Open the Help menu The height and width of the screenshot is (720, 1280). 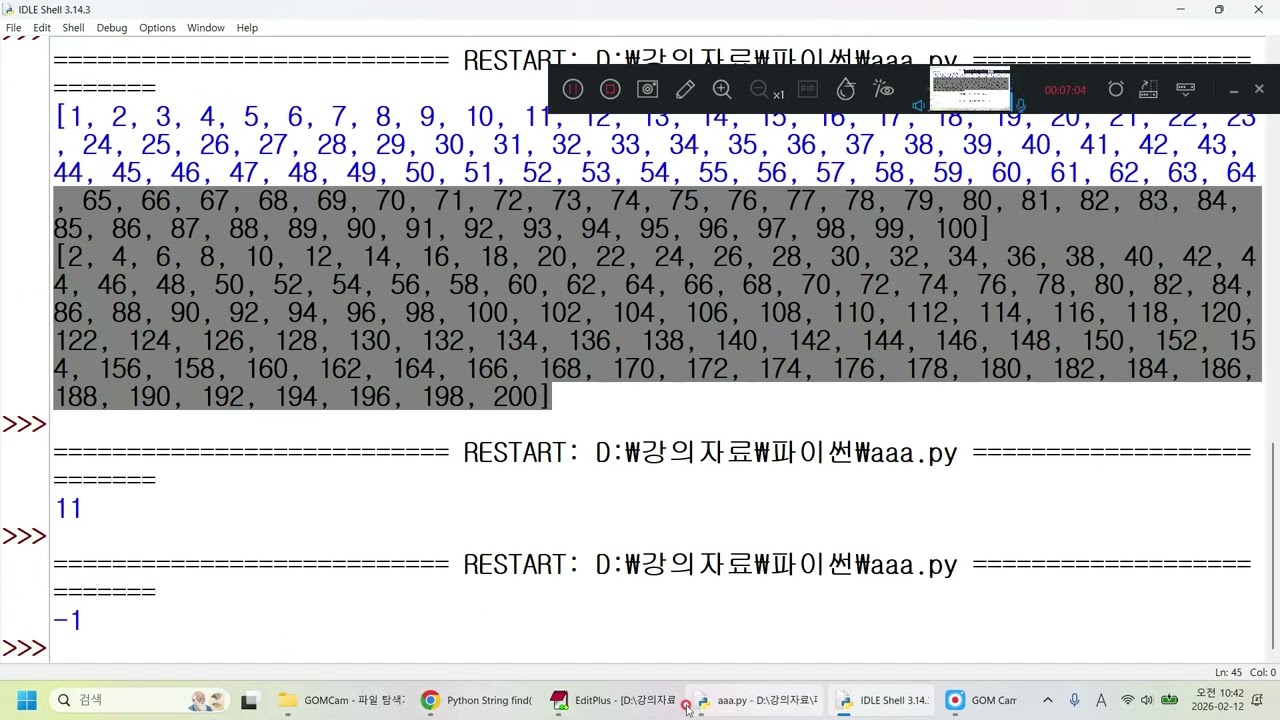coord(247,28)
